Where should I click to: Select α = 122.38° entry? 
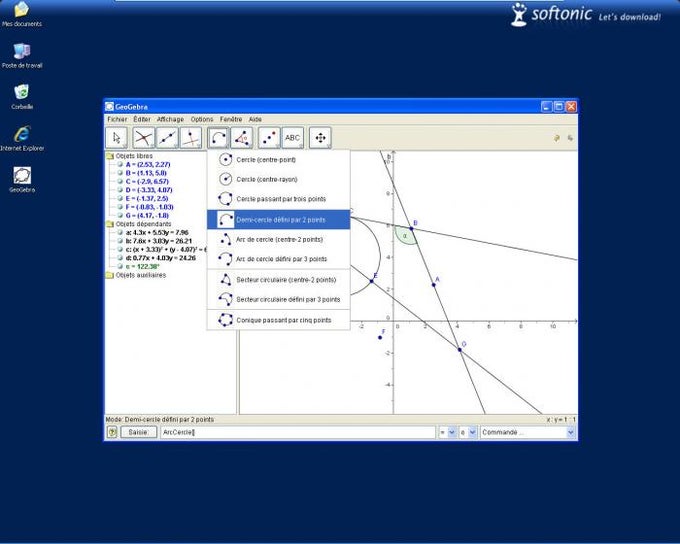tap(143, 266)
